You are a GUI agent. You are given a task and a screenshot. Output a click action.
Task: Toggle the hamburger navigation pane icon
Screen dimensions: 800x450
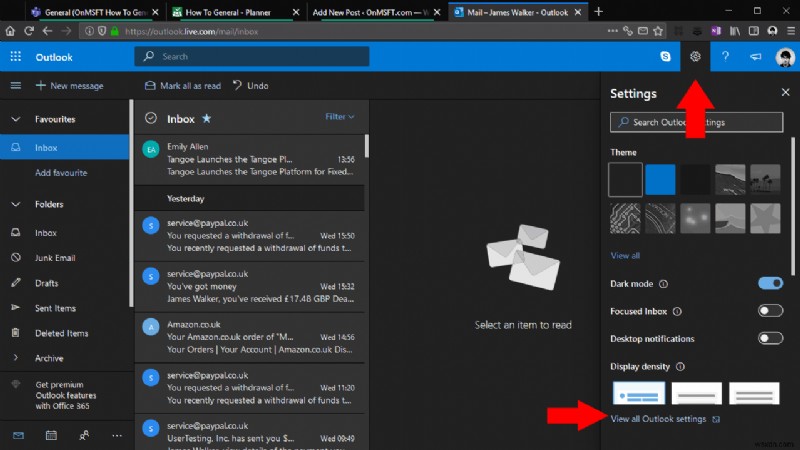click(x=16, y=86)
